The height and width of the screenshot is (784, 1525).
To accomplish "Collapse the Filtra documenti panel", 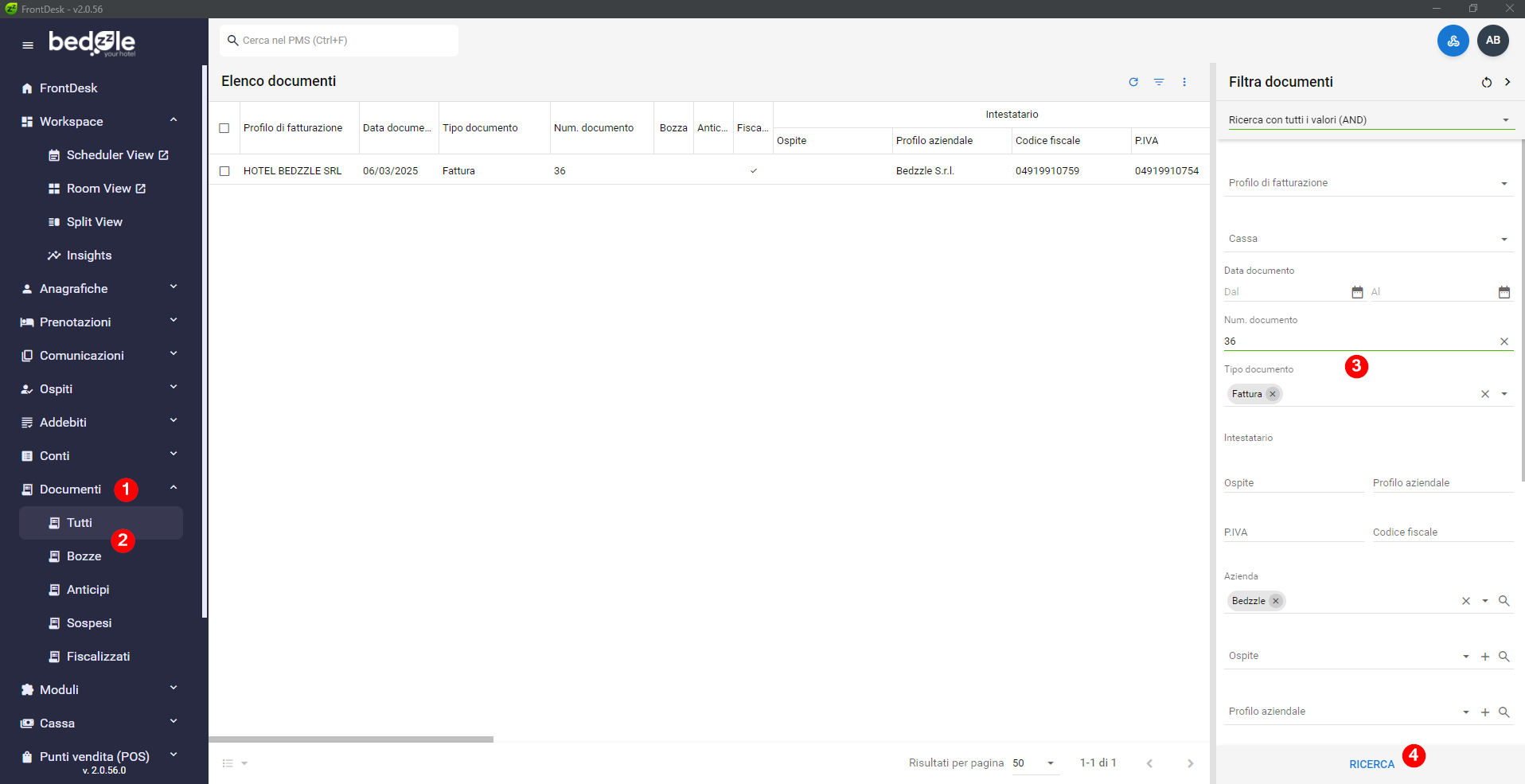I will click(1507, 82).
